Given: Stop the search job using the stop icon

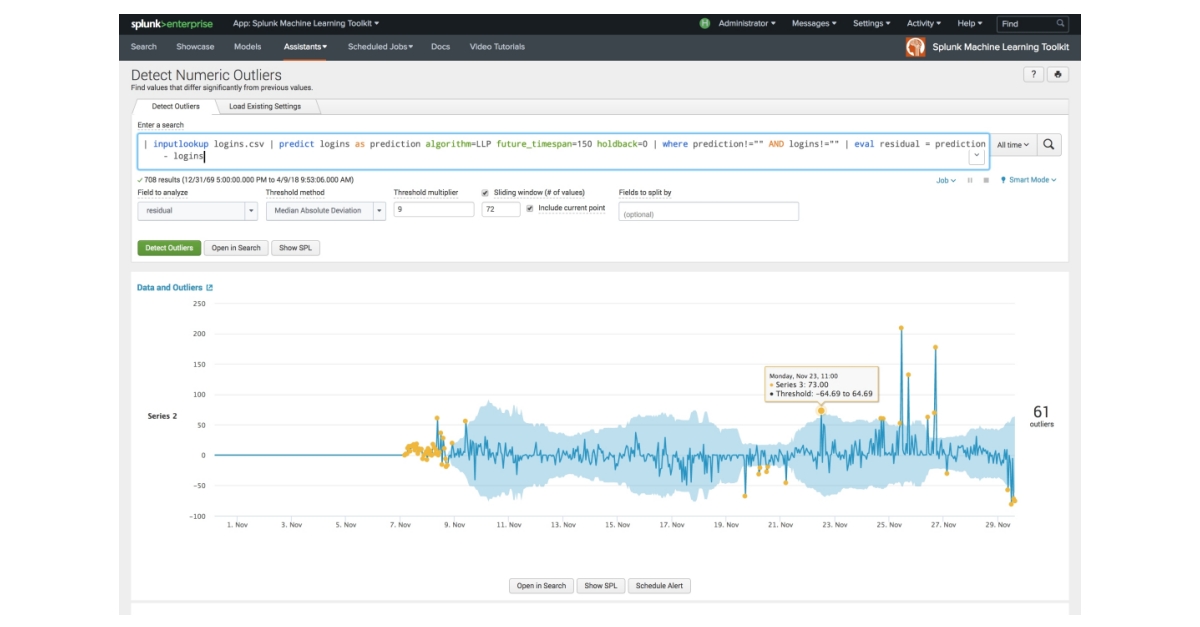Looking at the screenshot, I should point(986,179).
